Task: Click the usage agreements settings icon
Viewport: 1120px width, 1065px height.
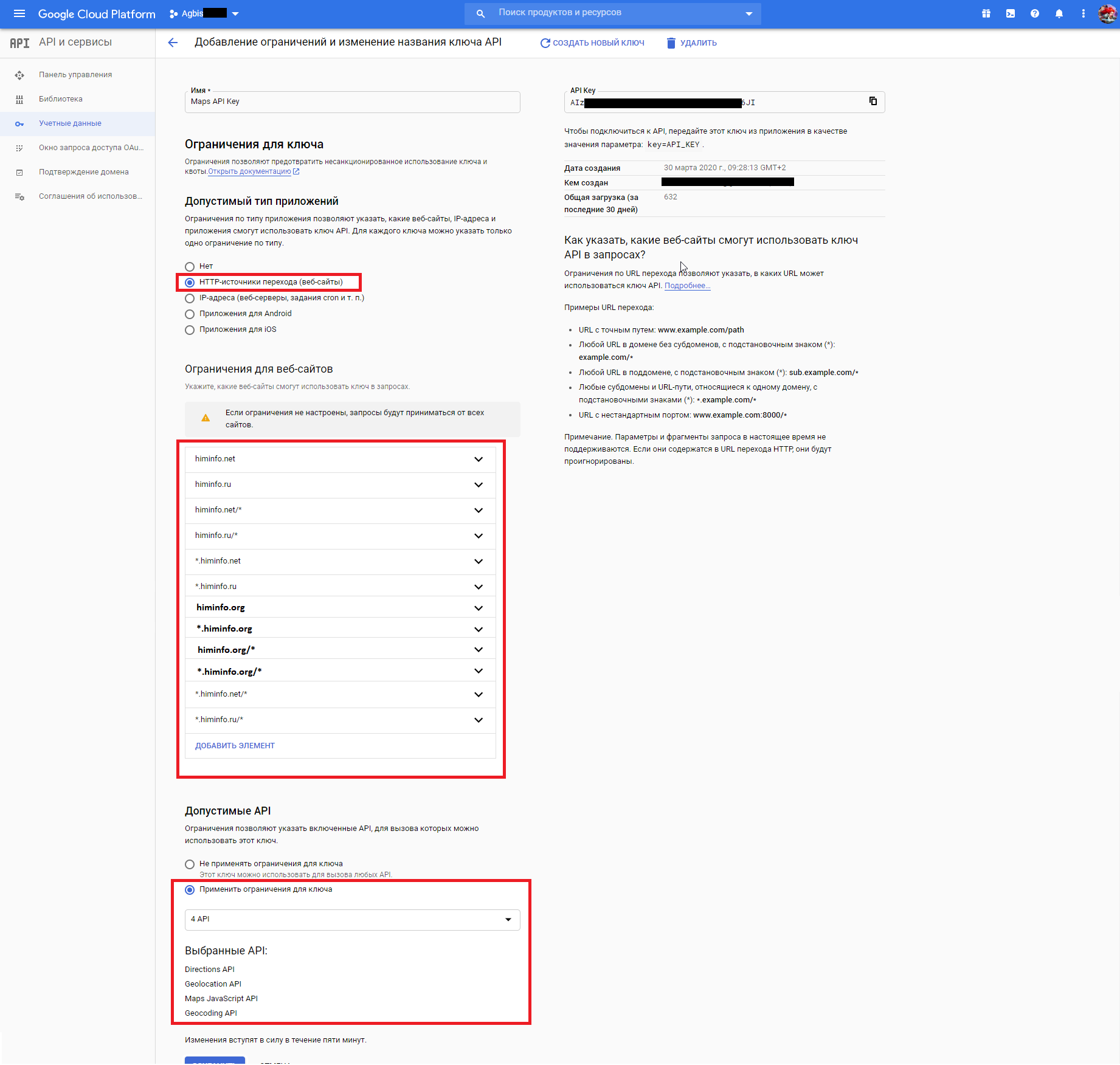Action: pos(19,196)
